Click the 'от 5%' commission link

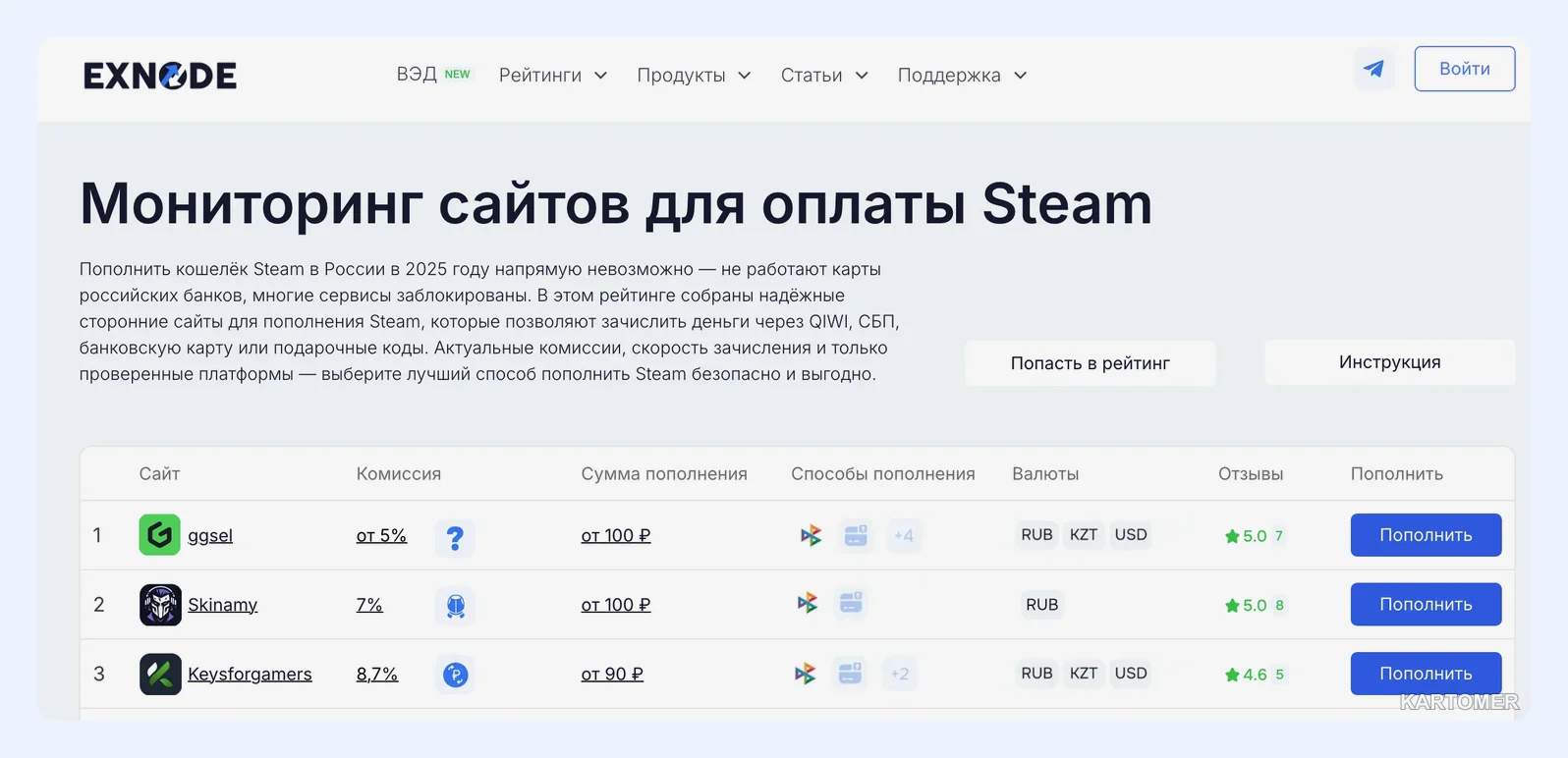pyautogui.click(x=381, y=536)
